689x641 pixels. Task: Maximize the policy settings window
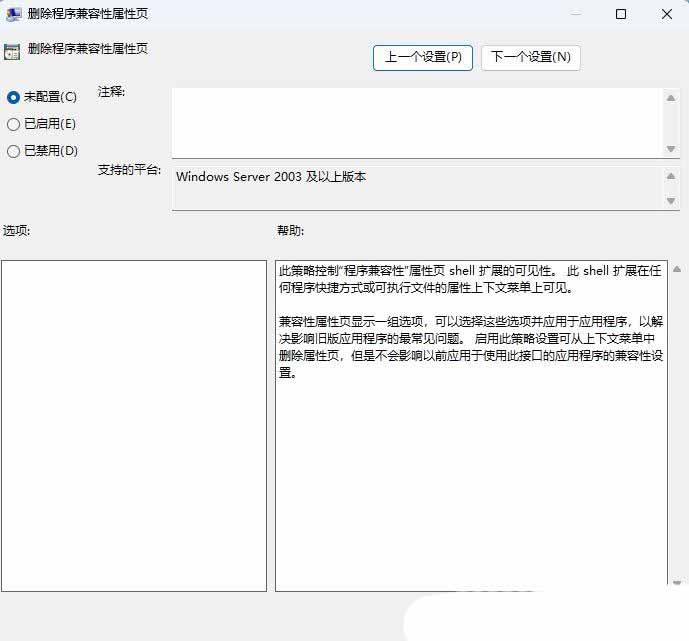tap(621, 14)
